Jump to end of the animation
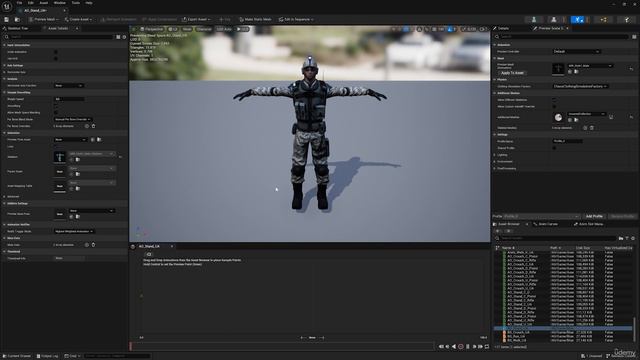The image size is (640, 360). click(480, 347)
